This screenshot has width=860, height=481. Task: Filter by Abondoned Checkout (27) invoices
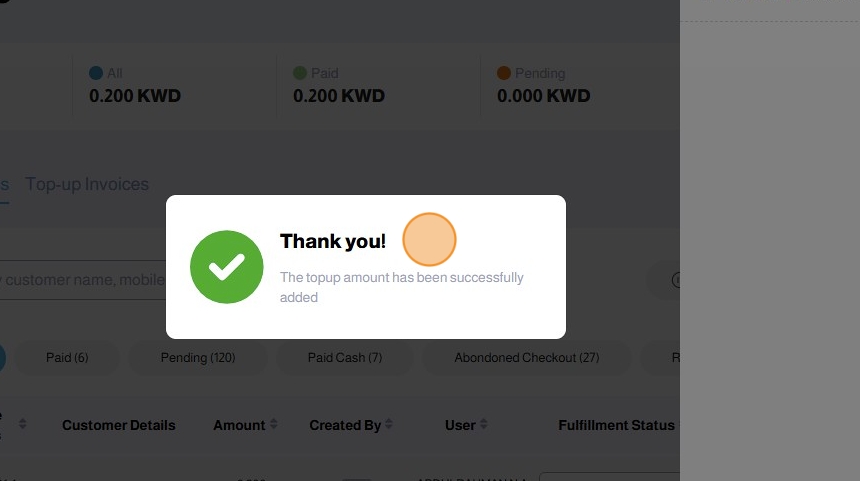(x=526, y=358)
